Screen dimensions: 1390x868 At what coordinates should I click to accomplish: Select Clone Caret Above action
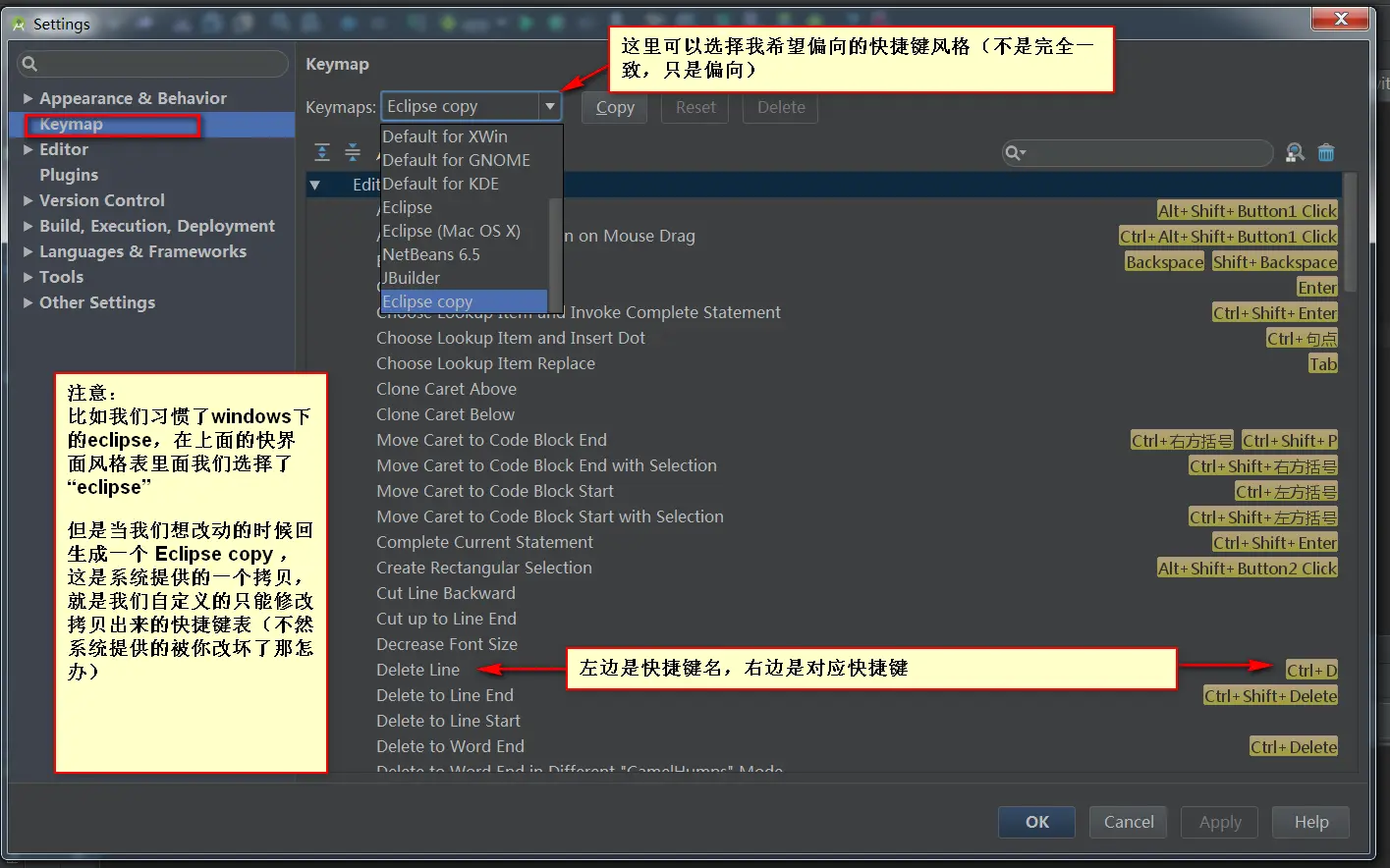pos(446,389)
